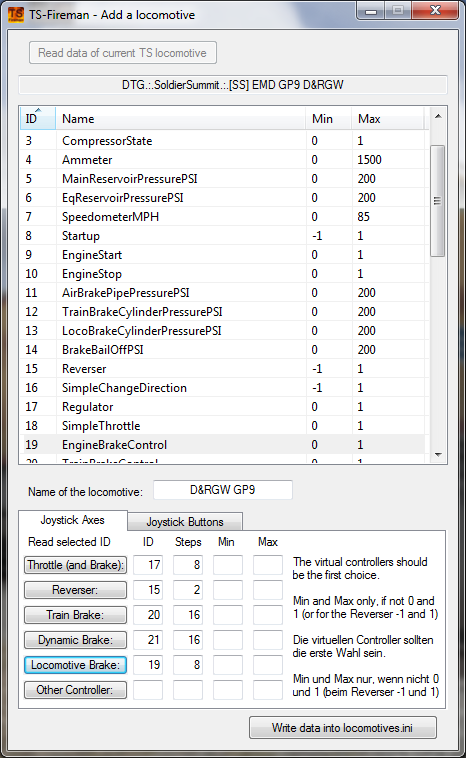Click the Dynamic Brake Steps field
This screenshot has width=466, height=758.
point(188,640)
